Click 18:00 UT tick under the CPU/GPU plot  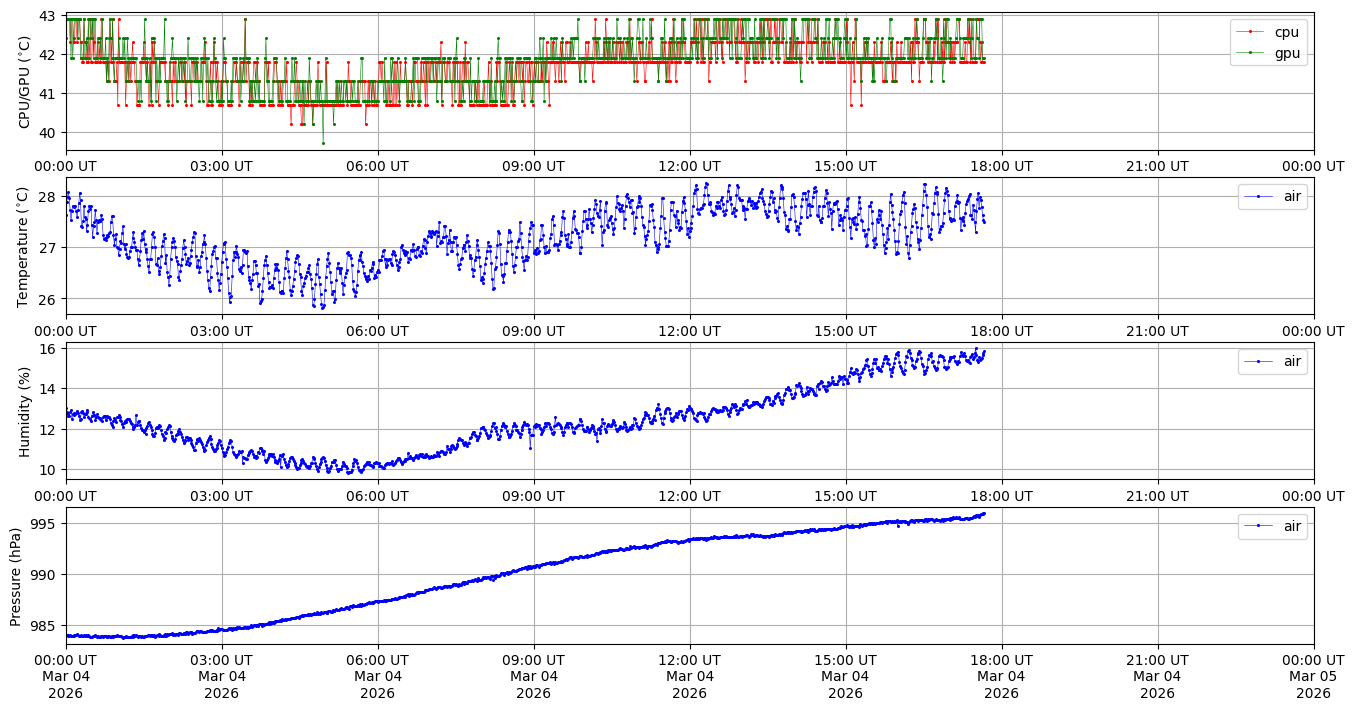point(1001,166)
